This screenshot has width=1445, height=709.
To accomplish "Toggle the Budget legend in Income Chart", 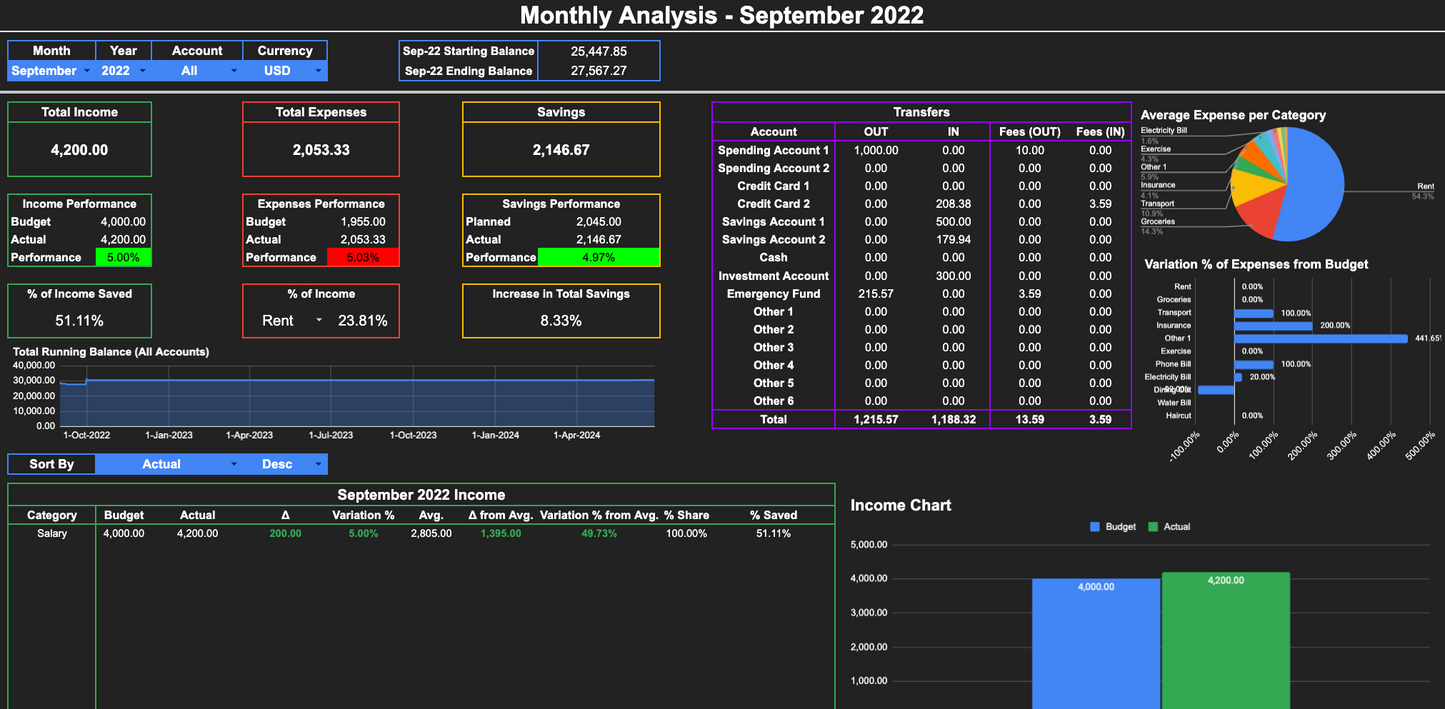I will (x=1113, y=526).
